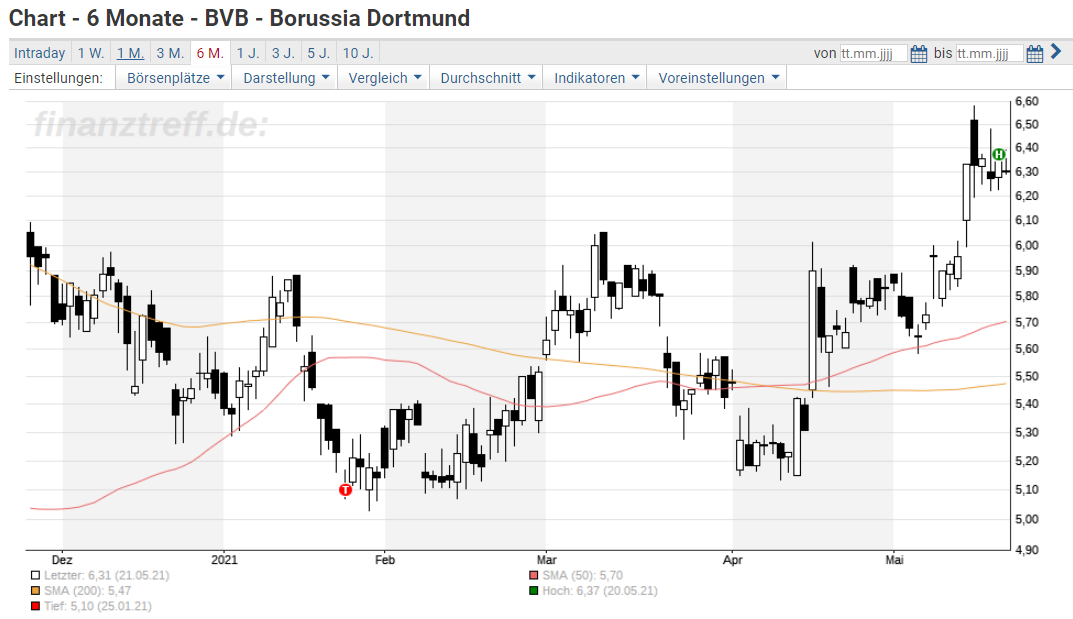Click the blue arrow to apply date range

1056,51
